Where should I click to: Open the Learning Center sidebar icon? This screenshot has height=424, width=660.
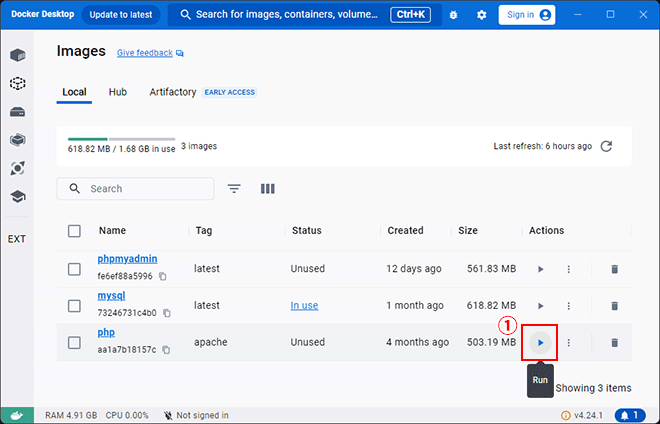click(x=18, y=197)
